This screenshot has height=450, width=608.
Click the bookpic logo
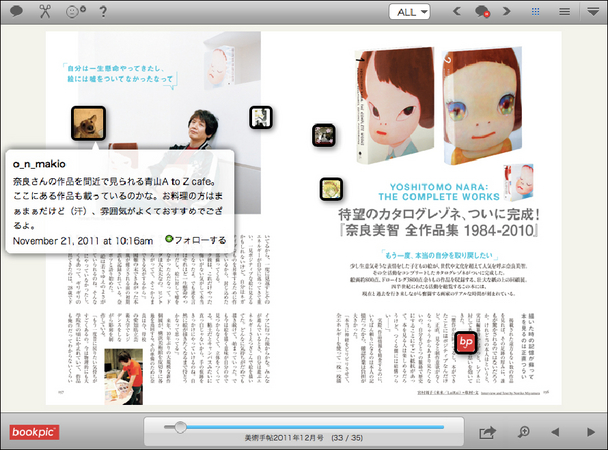point(34,432)
